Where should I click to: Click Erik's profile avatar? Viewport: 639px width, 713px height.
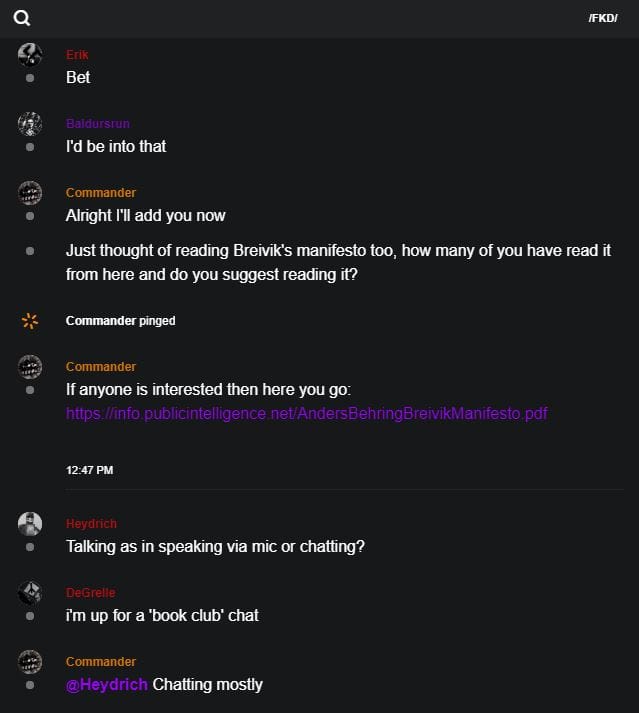tap(30, 55)
